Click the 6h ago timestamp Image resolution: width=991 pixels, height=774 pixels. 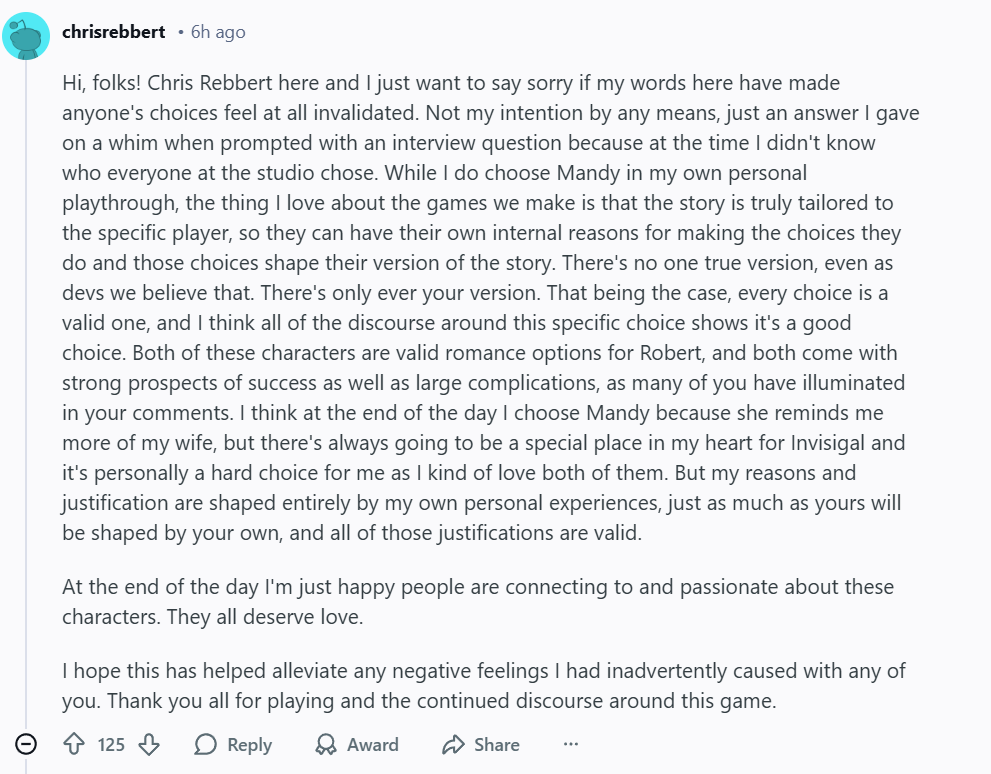tap(218, 32)
